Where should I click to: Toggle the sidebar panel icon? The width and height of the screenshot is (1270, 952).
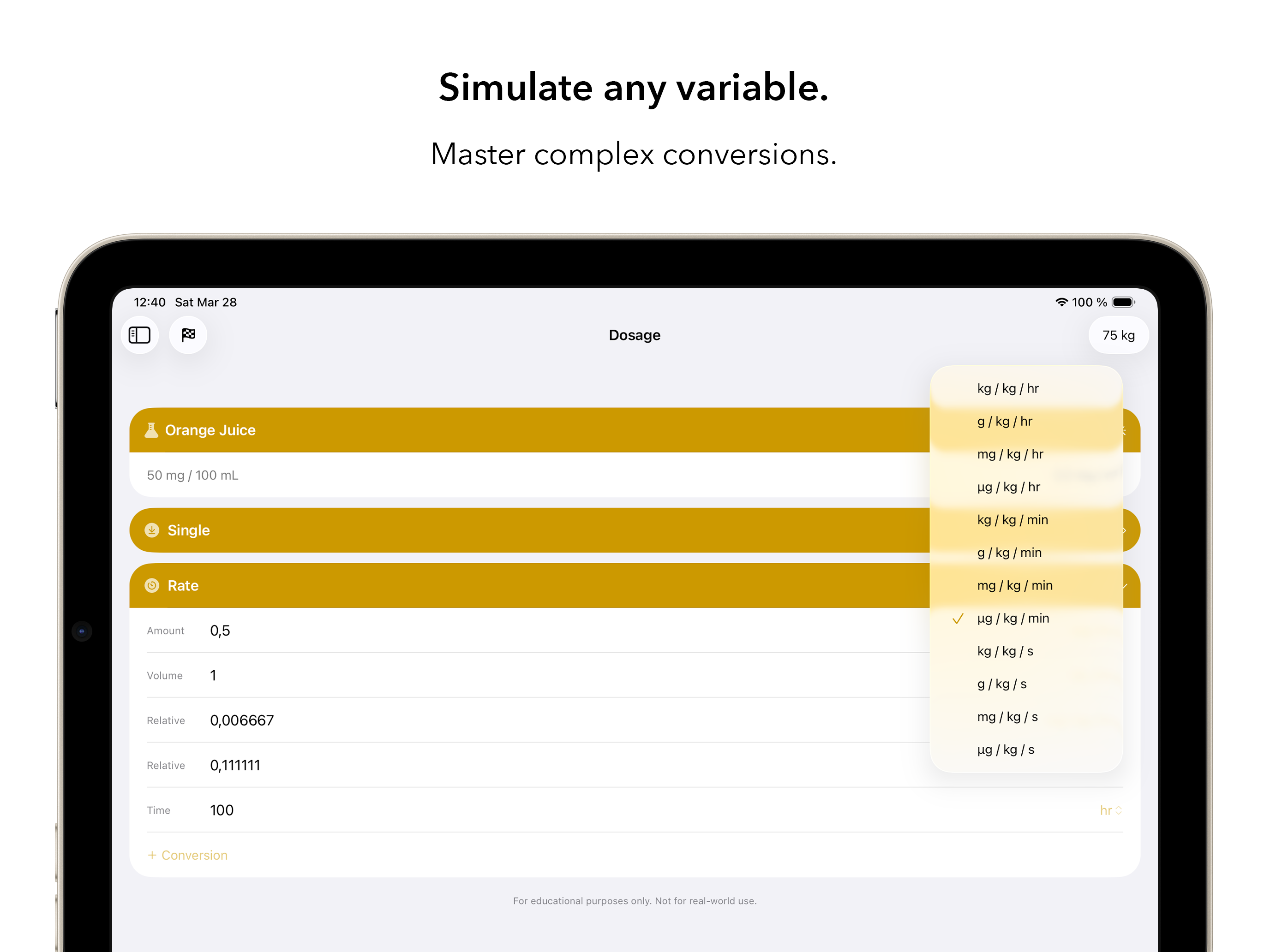click(139, 335)
